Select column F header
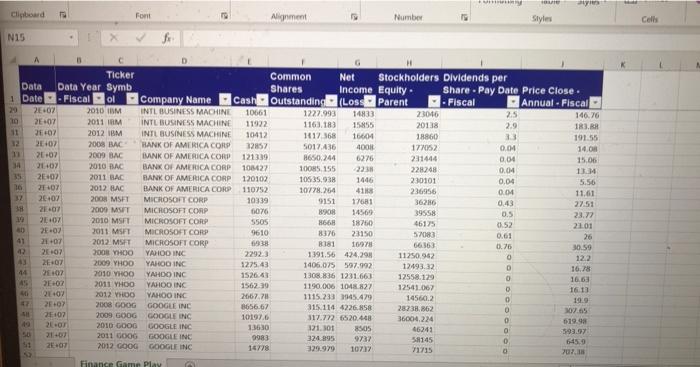The image size is (700, 367). tap(303, 63)
